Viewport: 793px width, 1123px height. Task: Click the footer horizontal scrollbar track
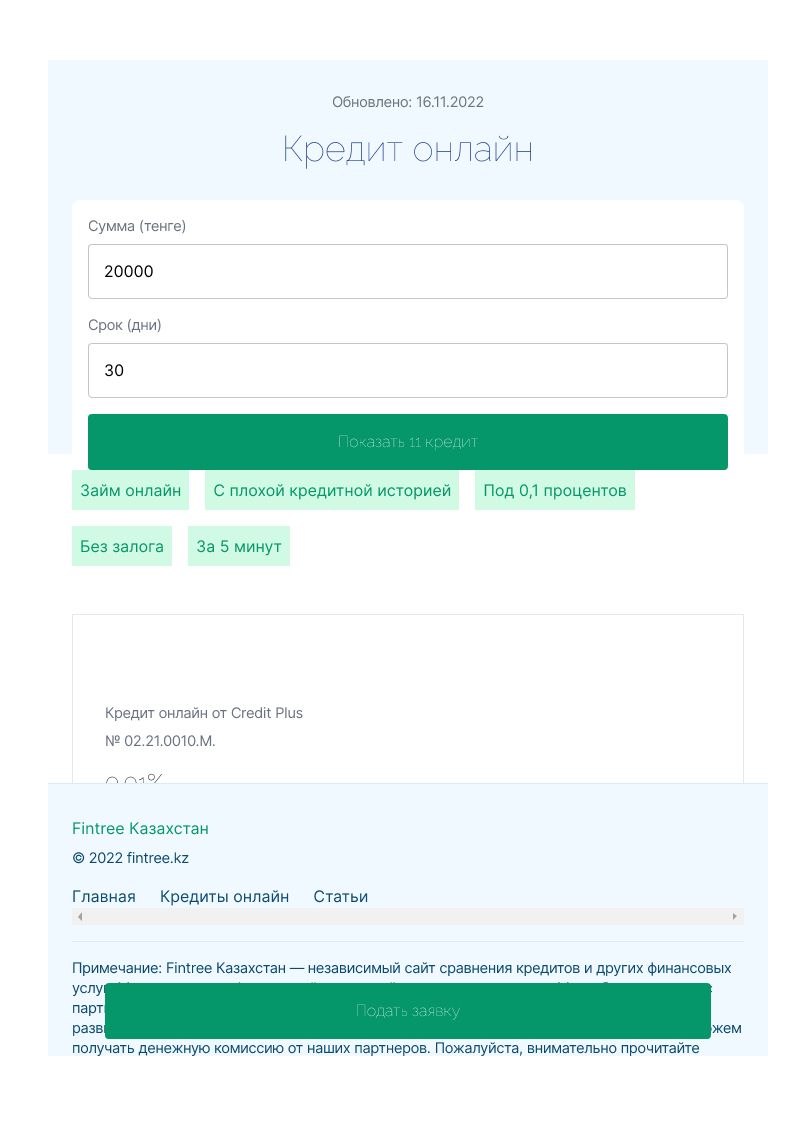point(407,916)
